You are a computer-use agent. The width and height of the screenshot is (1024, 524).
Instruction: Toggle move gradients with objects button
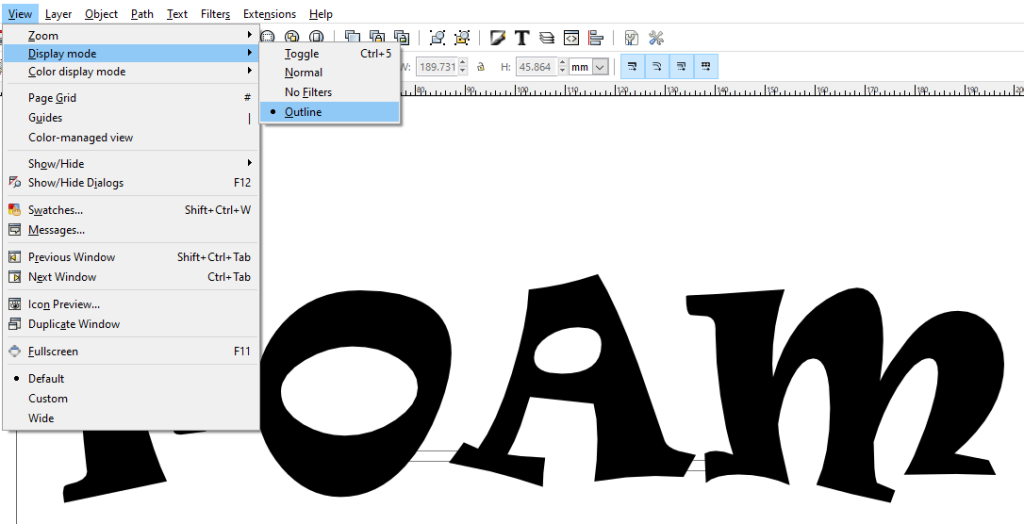tap(681, 66)
